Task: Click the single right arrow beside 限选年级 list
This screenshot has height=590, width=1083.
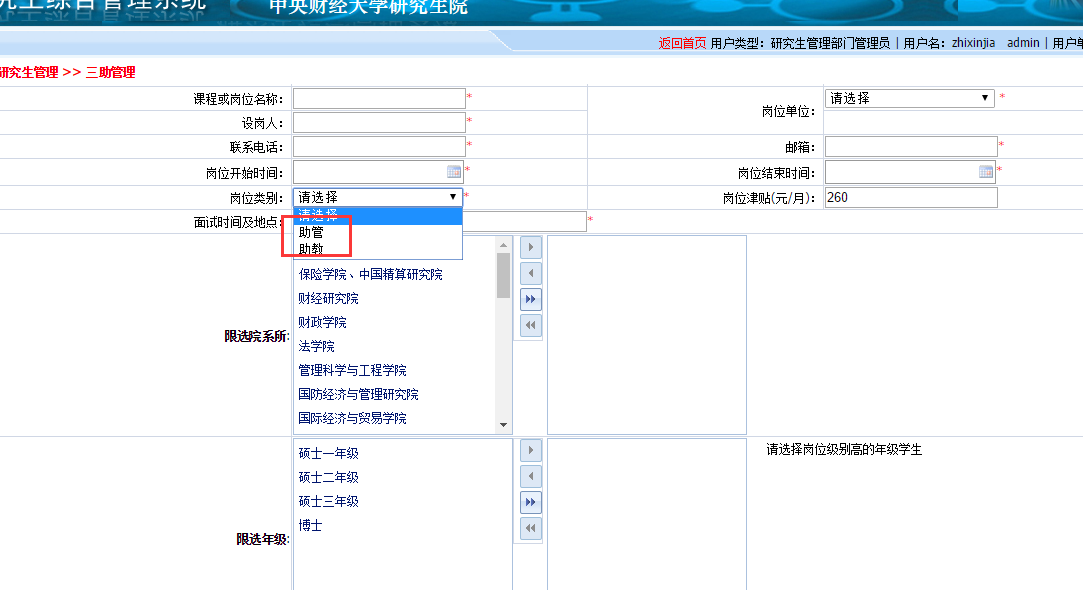Action: [530, 451]
